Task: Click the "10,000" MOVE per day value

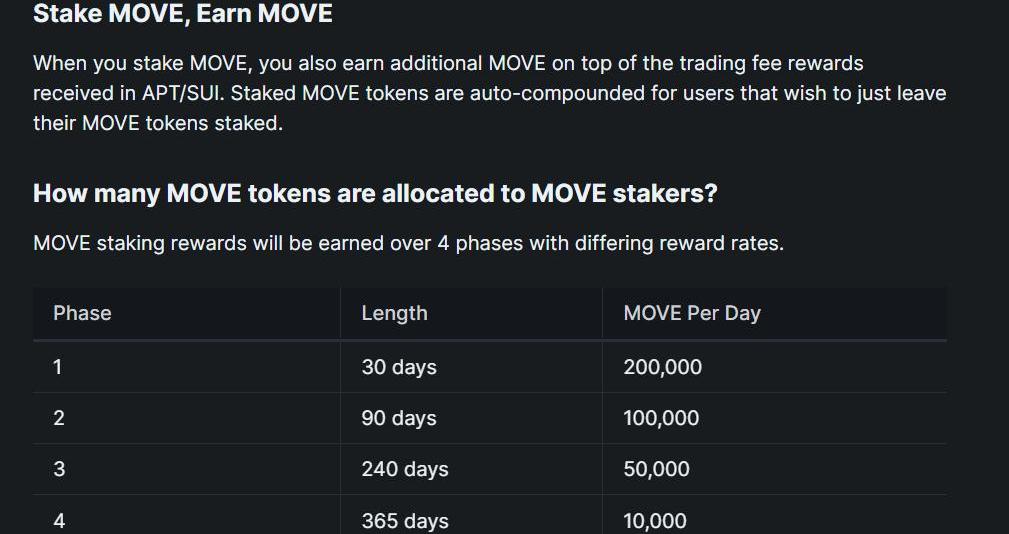Action: tap(655, 520)
